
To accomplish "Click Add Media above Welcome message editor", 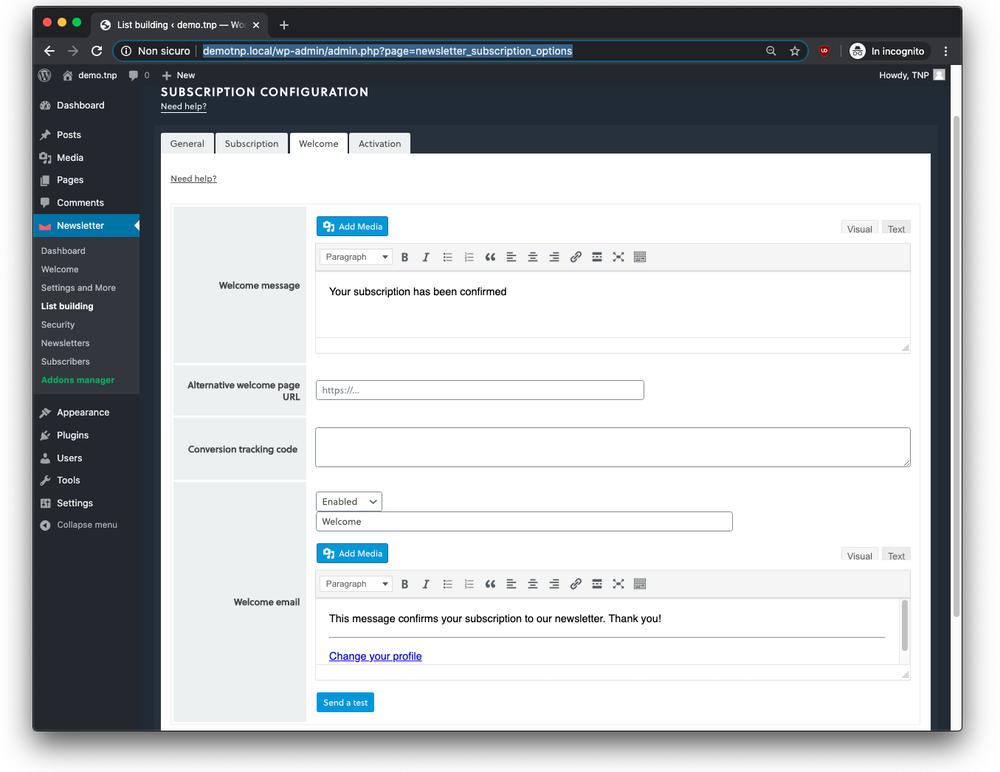I will 352,226.
